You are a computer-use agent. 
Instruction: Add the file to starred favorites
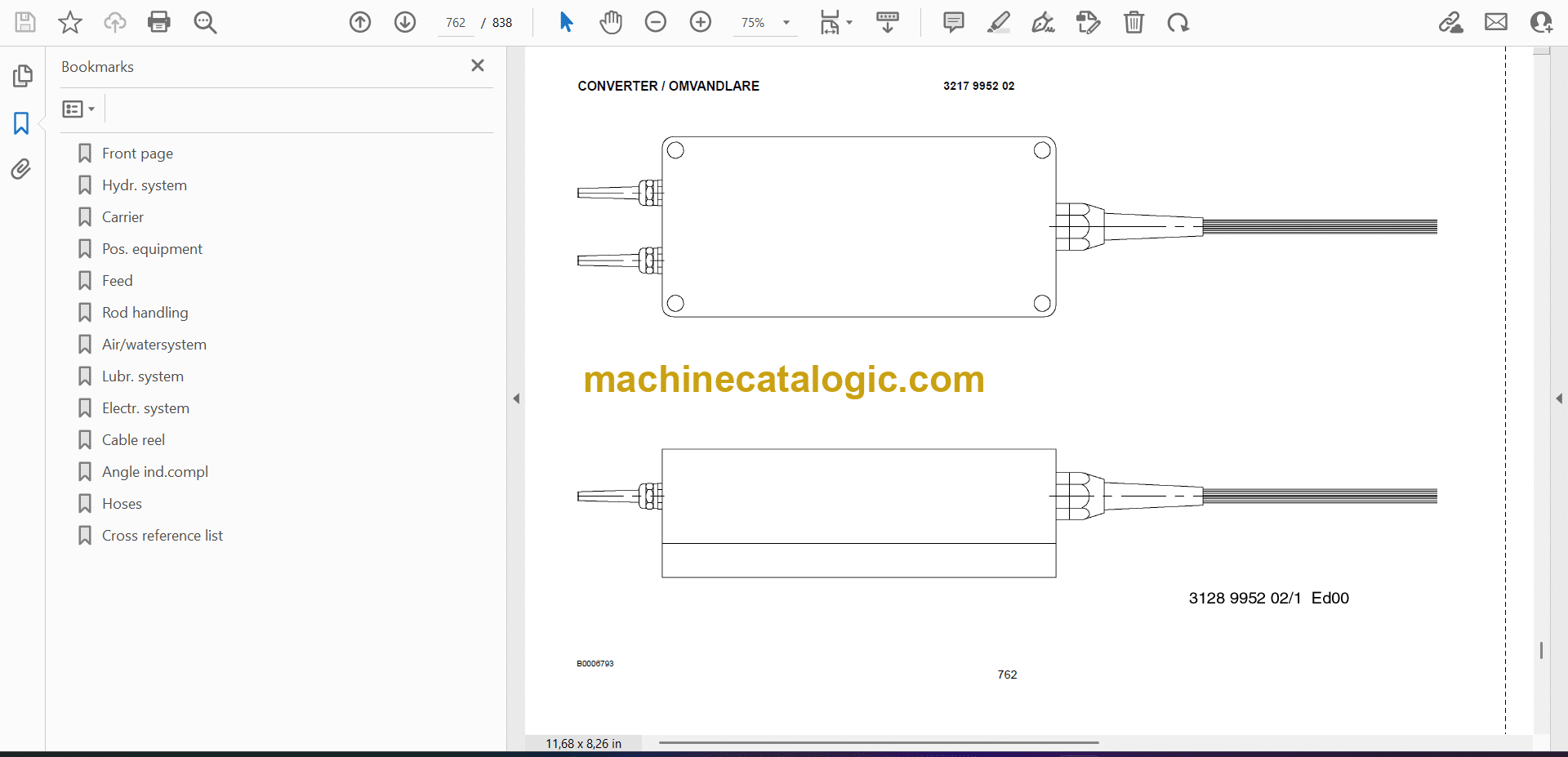pyautogui.click(x=70, y=22)
